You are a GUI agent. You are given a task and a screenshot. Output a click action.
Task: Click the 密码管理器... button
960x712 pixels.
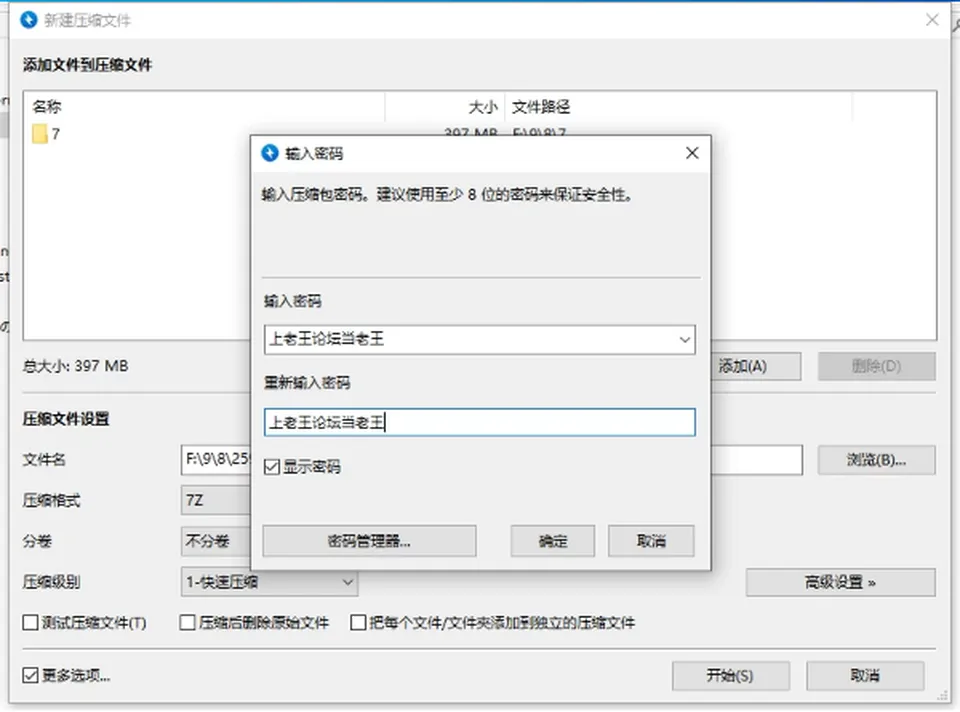click(369, 541)
